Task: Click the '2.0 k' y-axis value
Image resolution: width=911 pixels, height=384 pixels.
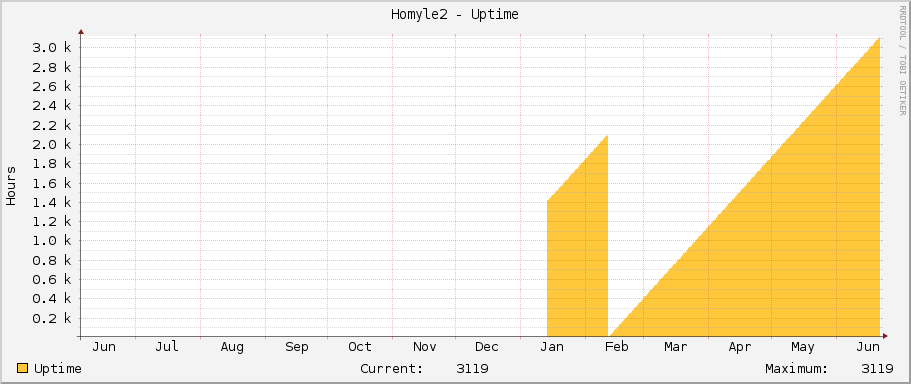Action: [51, 144]
